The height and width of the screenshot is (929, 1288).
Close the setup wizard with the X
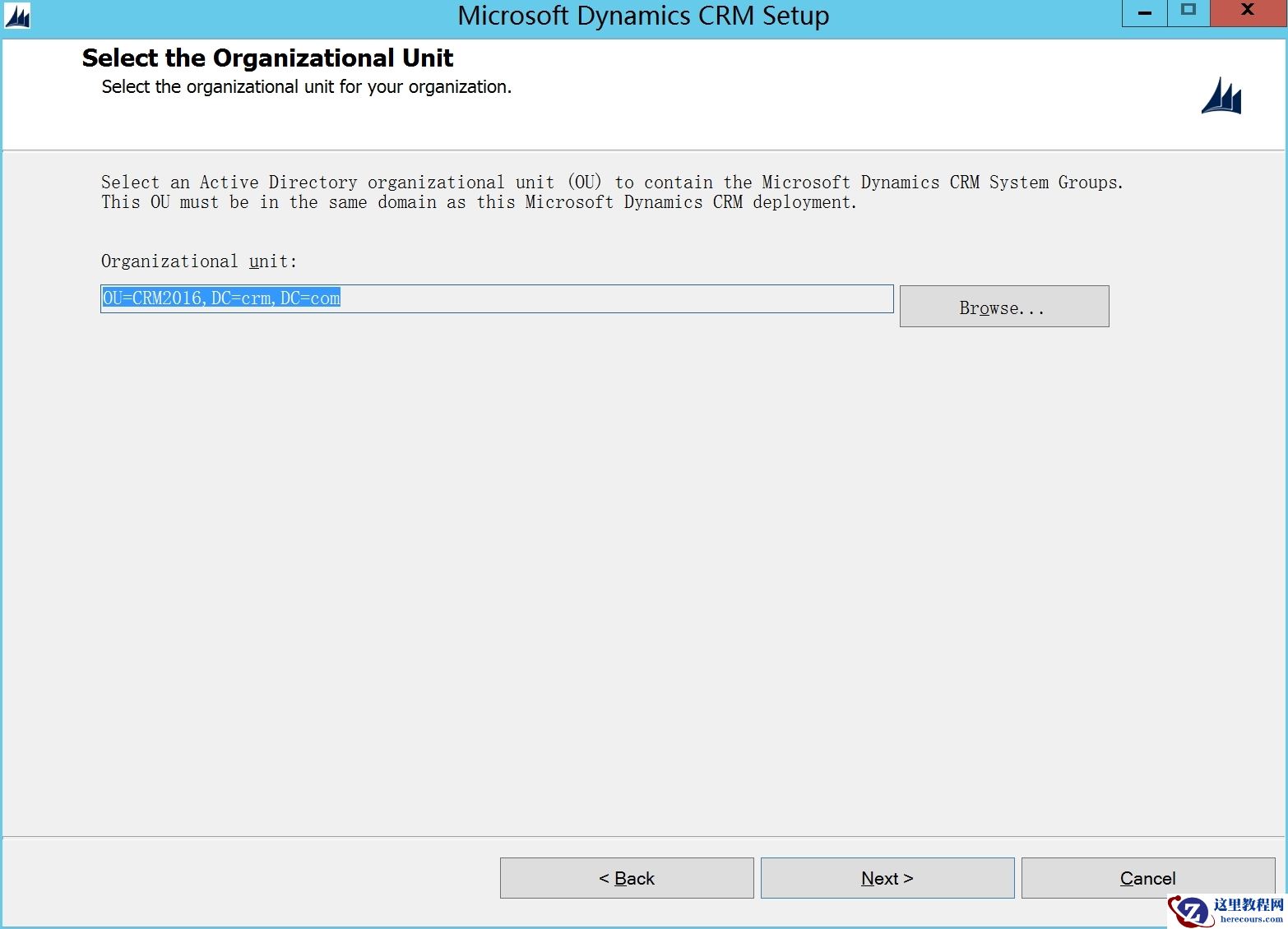(x=1248, y=12)
